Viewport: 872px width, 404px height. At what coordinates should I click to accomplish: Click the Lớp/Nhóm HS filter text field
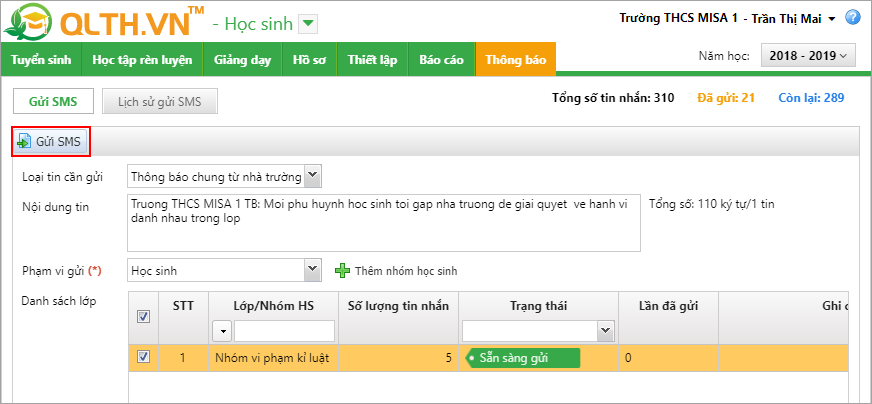(x=284, y=331)
